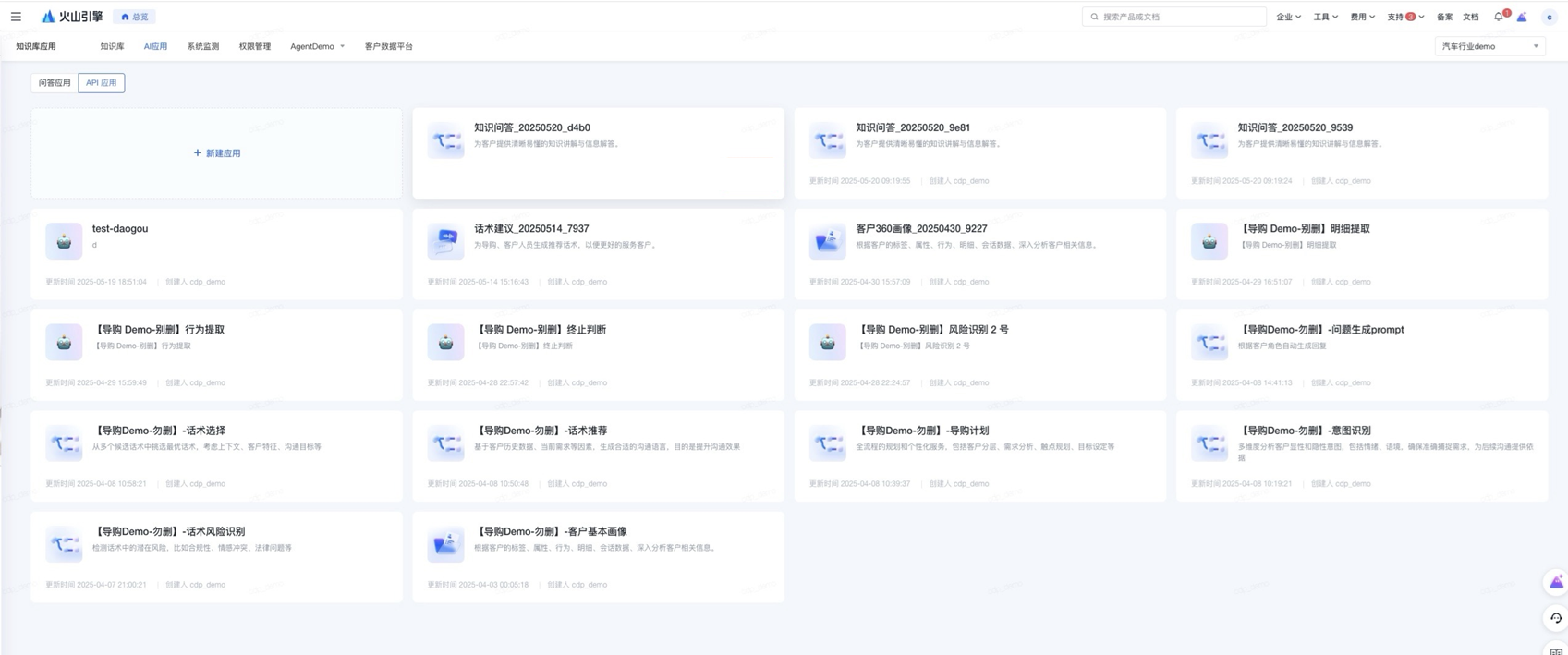Click the 话术建议_20250514_7937 app icon

point(445,241)
